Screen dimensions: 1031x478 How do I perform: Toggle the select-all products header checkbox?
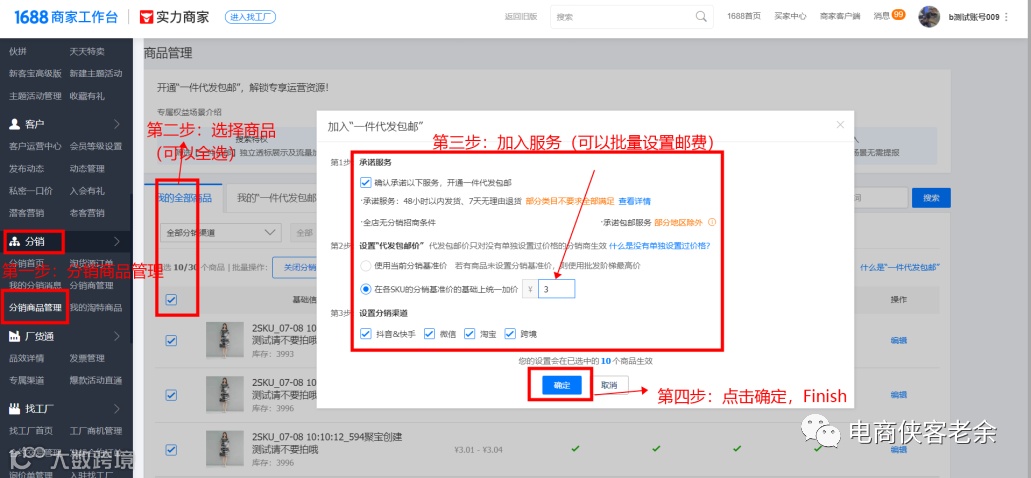171,299
